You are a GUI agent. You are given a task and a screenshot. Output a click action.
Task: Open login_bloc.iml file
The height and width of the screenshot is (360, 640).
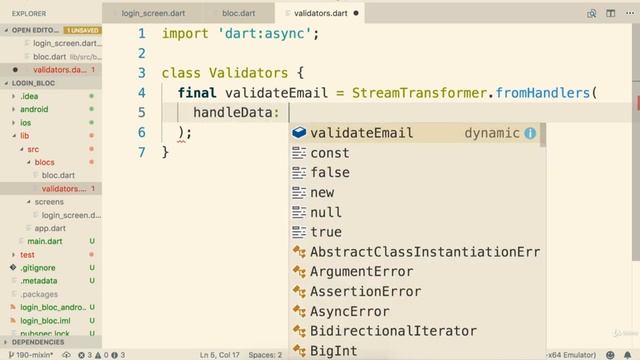(x=45, y=321)
